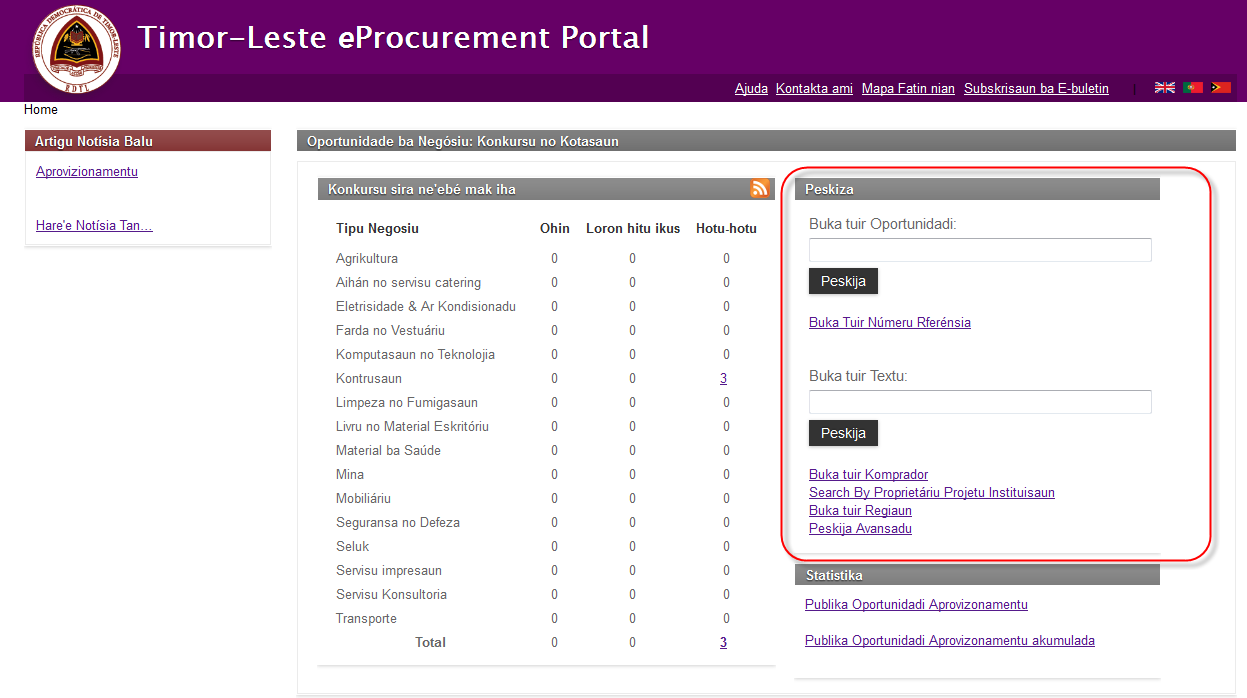Open the Peskija Avansadu advanced search
This screenshot has width=1247, height=698.
click(x=860, y=528)
